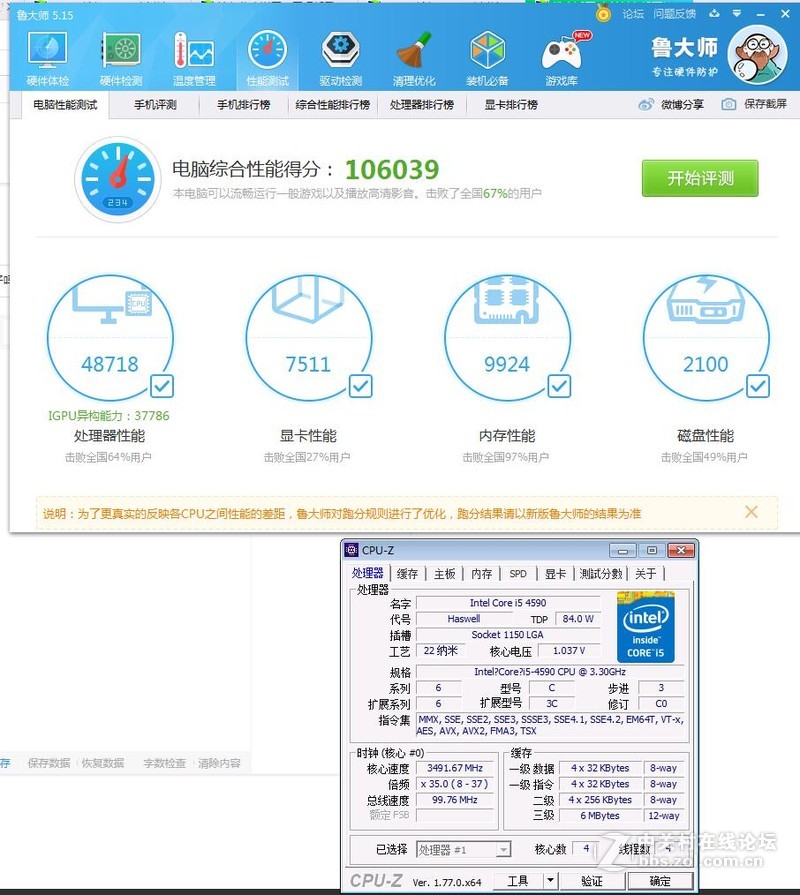The height and width of the screenshot is (895, 800).
Task: Toggle the 内存性能 test checkbox
Action: point(559,386)
